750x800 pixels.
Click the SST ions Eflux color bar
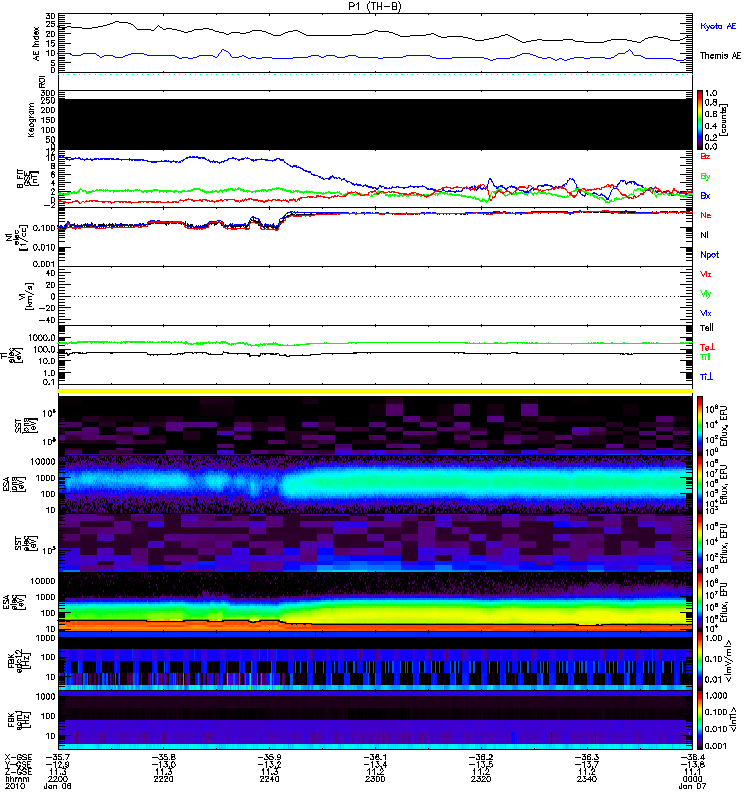tap(700, 425)
